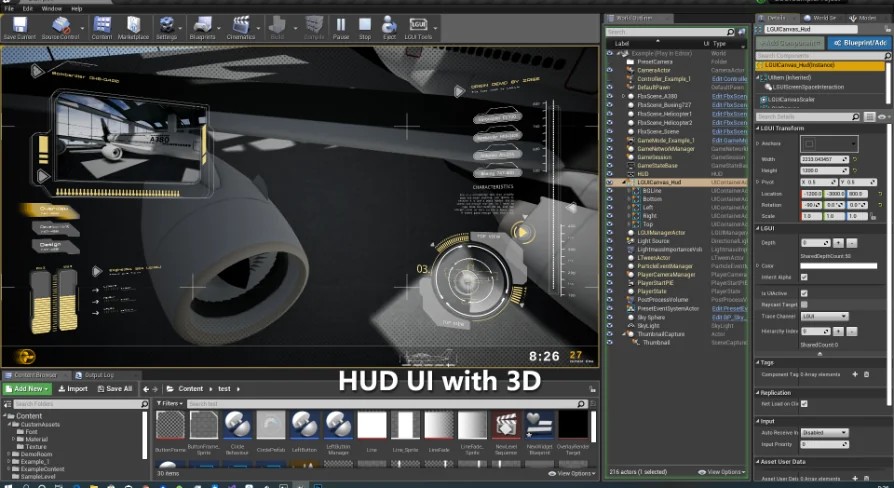Stop the play-in-editor session

365,27
